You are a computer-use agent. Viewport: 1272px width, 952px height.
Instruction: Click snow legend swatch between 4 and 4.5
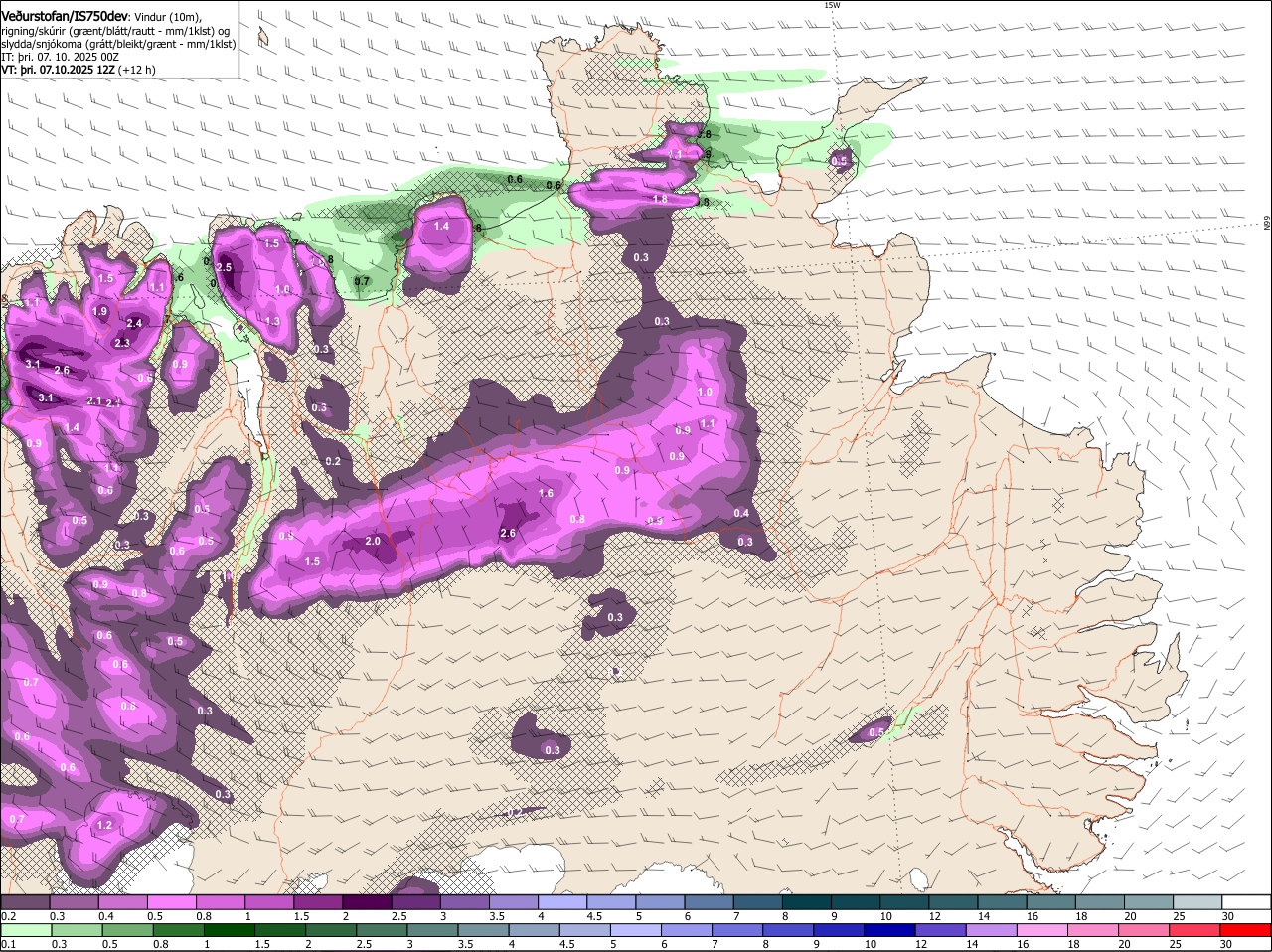click(562, 901)
